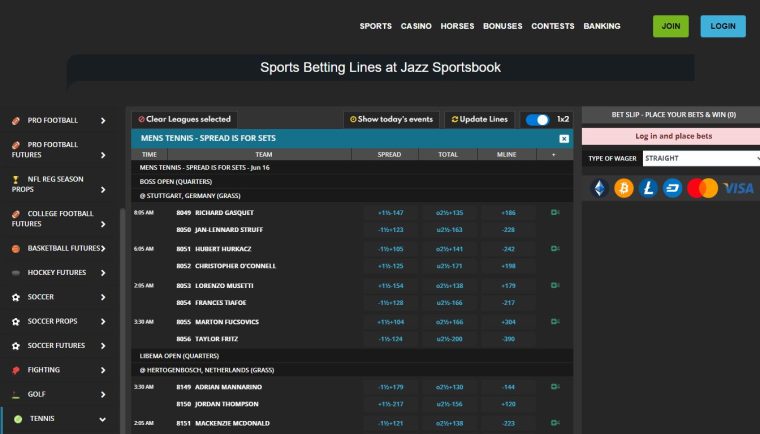Click the Pro Football sidebar football icon
This screenshot has width=760, height=434.
click(16, 121)
